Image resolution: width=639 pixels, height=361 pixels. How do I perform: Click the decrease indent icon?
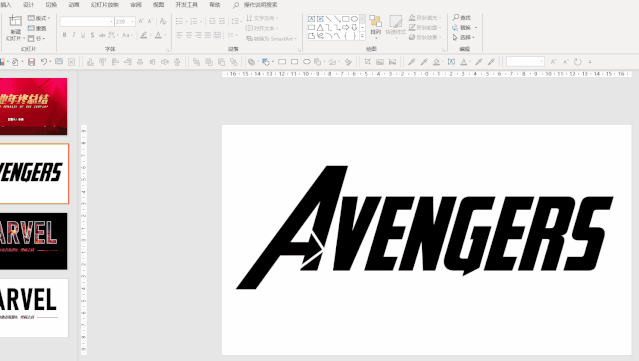point(212,21)
